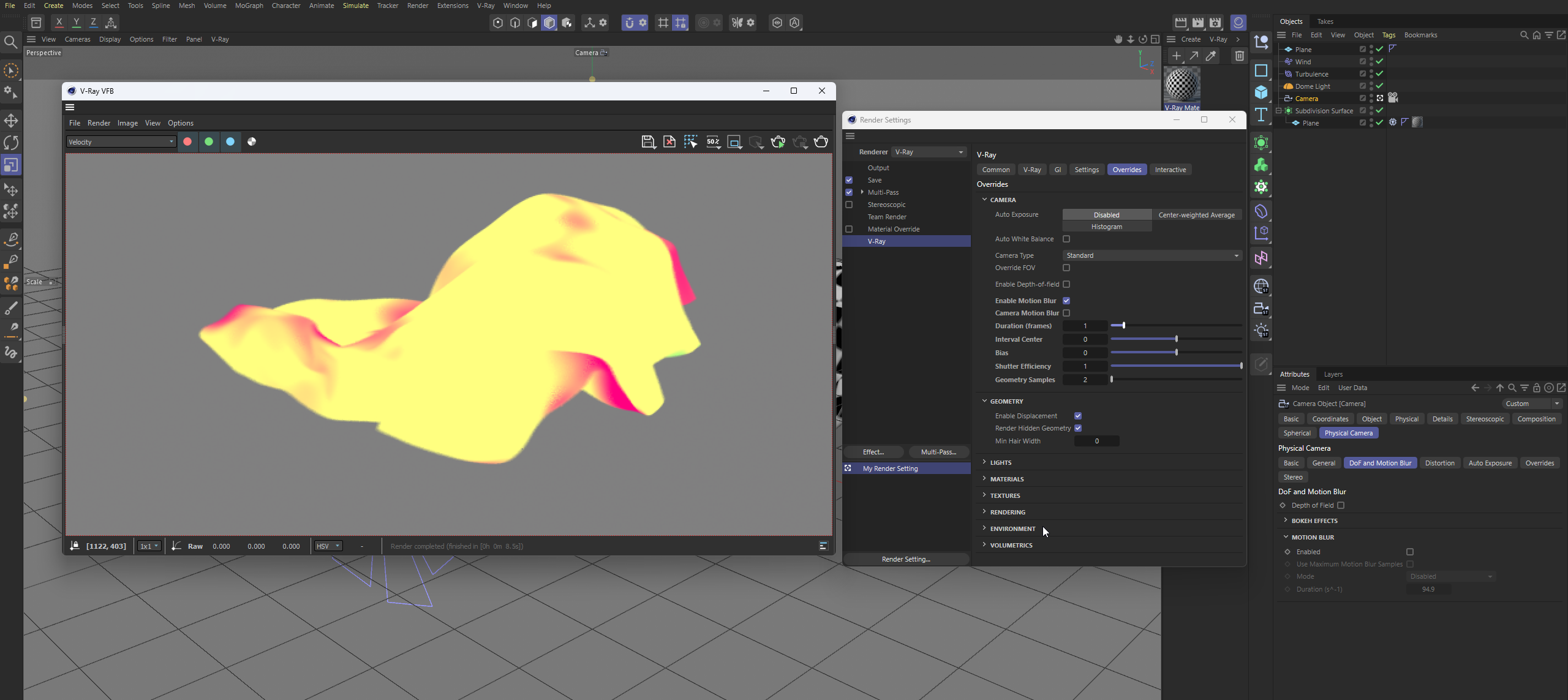Screen dimensions: 1568x700
Task: Open the 1x1 sample size dropdown
Action: point(149,546)
